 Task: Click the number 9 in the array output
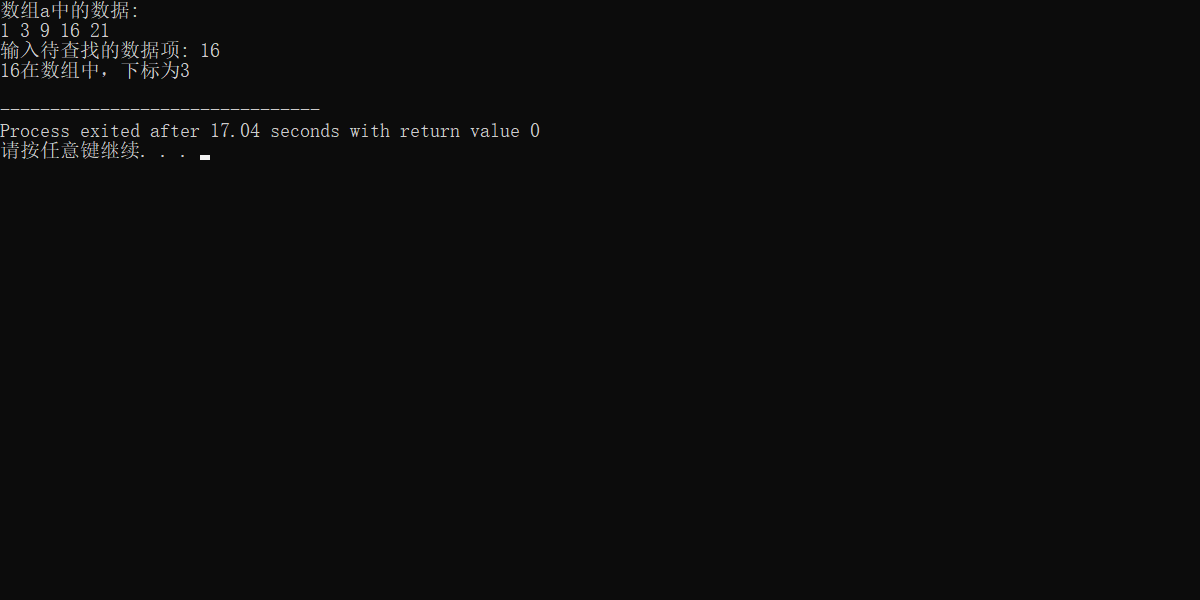pyautogui.click(x=45, y=31)
